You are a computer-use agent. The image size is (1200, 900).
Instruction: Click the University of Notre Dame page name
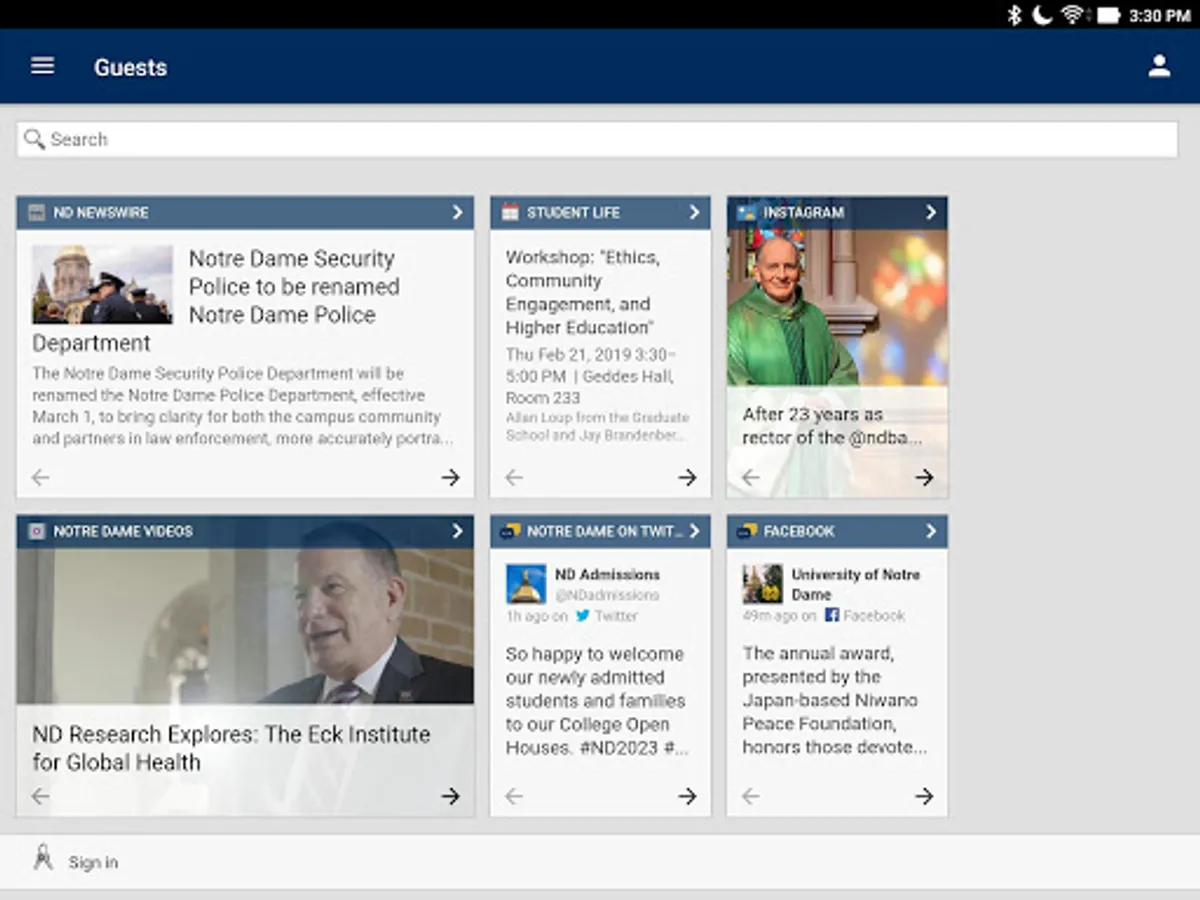click(856, 584)
